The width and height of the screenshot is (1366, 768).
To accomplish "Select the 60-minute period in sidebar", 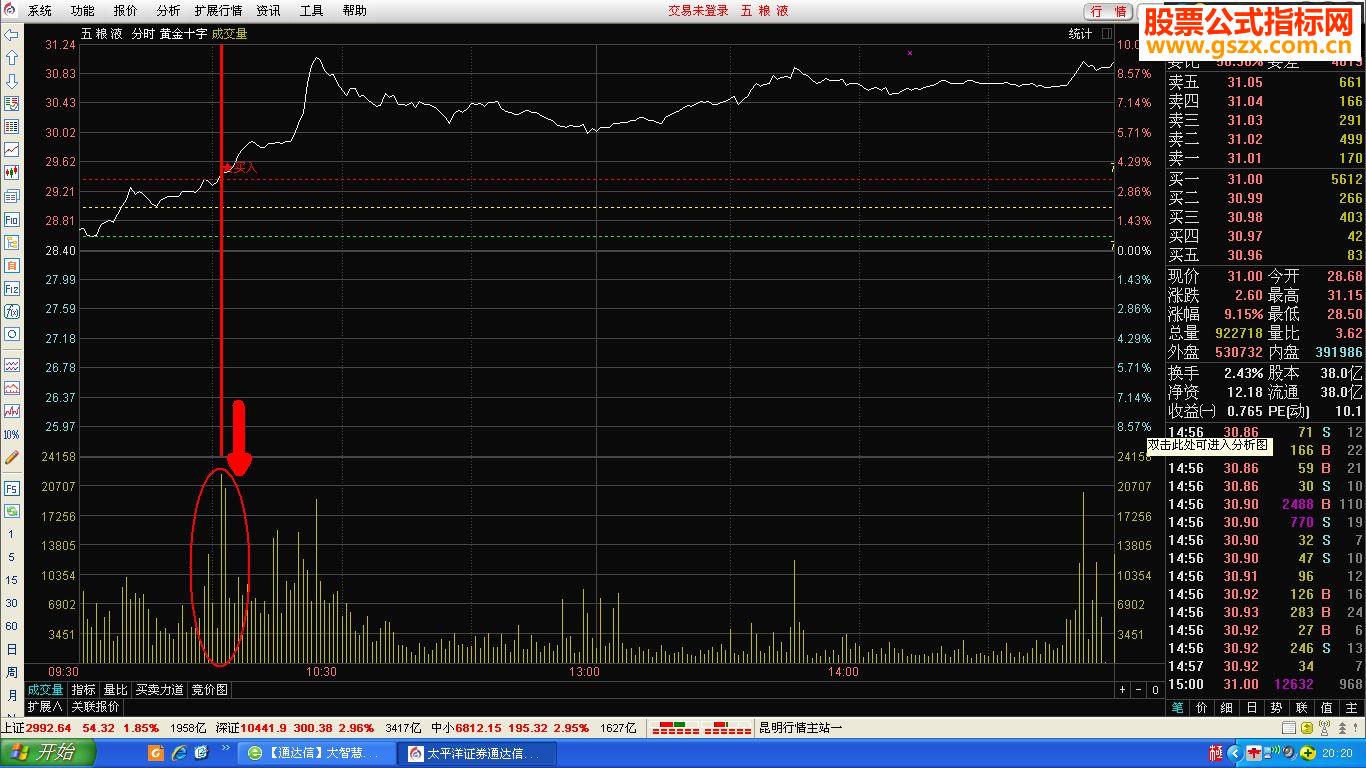I will [12, 626].
